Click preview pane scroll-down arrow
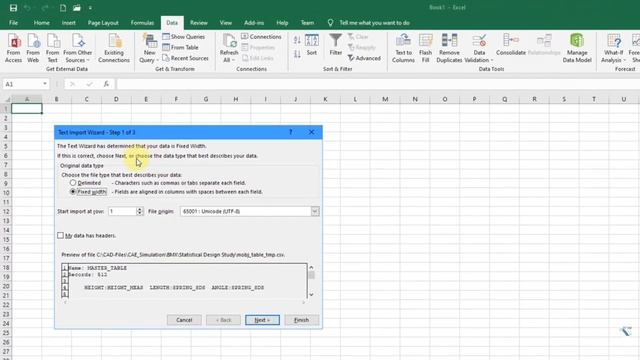The height and width of the screenshot is (360, 640). [x=311, y=294]
